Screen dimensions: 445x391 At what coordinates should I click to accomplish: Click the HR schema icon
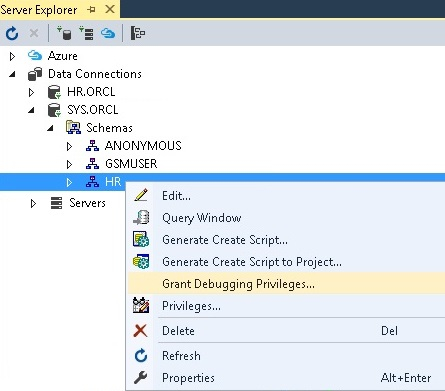tap(92, 182)
